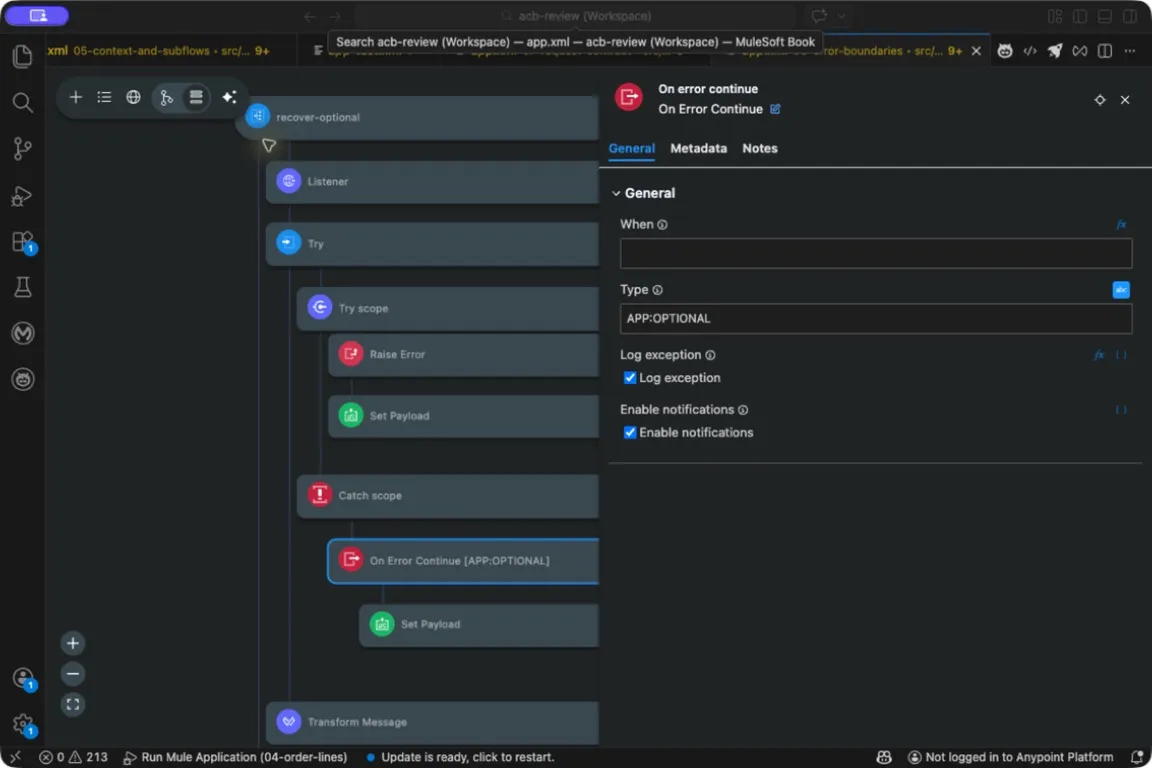The width and height of the screenshot is (1152, 768).
Task: Toggle the fx expression mode for When
Action: (1121, 225)
